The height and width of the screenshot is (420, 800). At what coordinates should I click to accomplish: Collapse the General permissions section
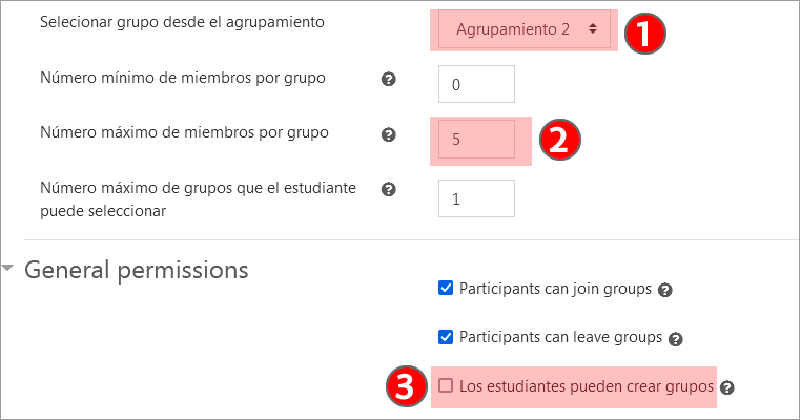click(x=9, y=269)
